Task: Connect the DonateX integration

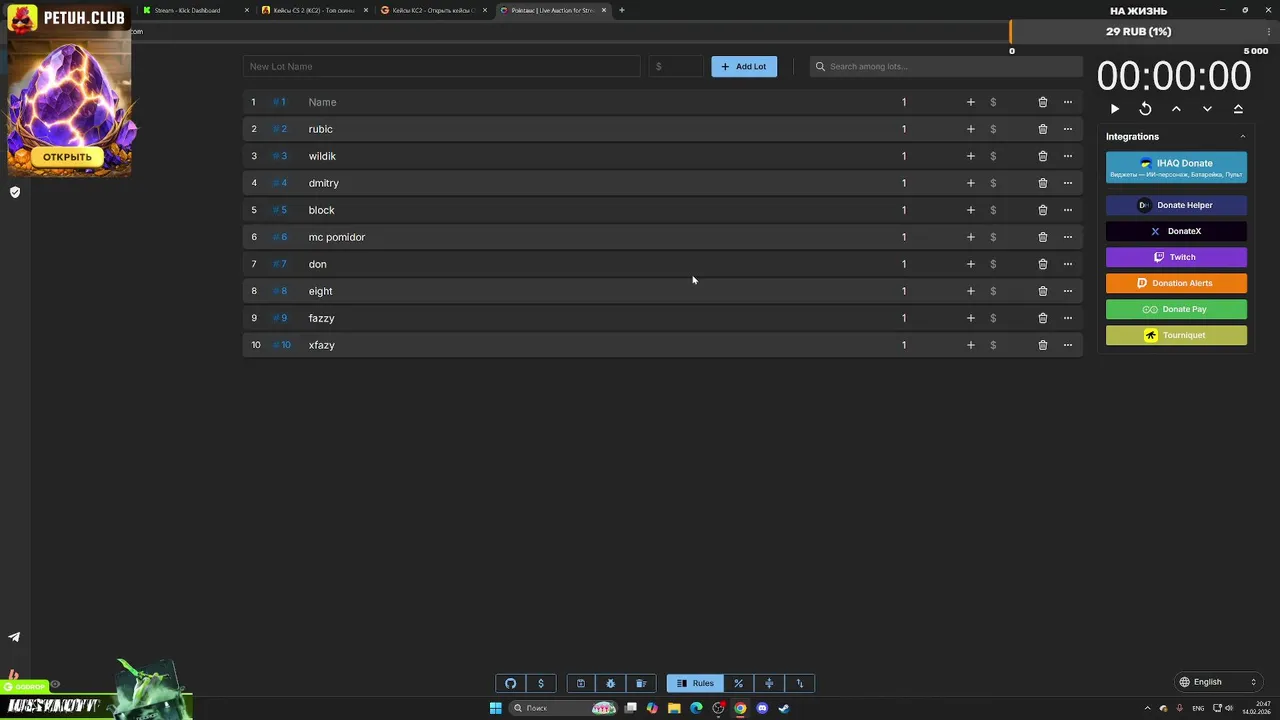Action: [x=1176, y=231]
